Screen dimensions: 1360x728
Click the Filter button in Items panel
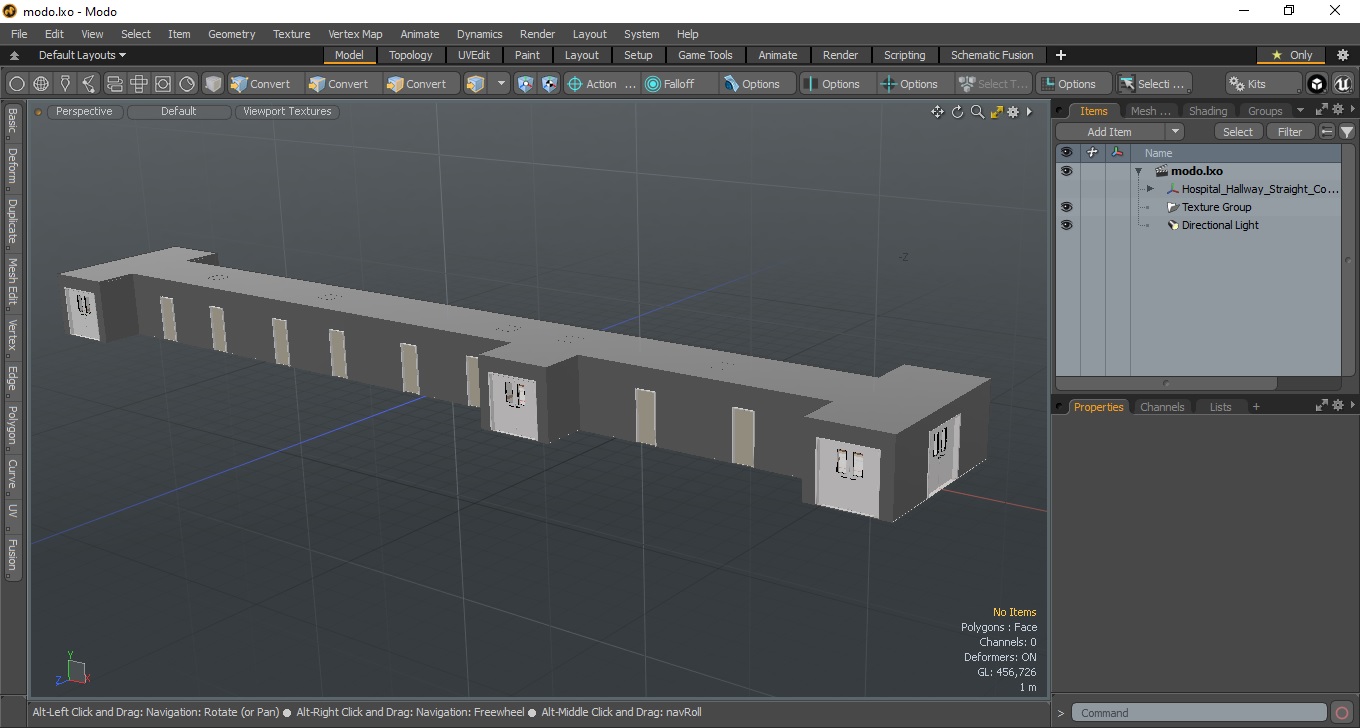1290,132
